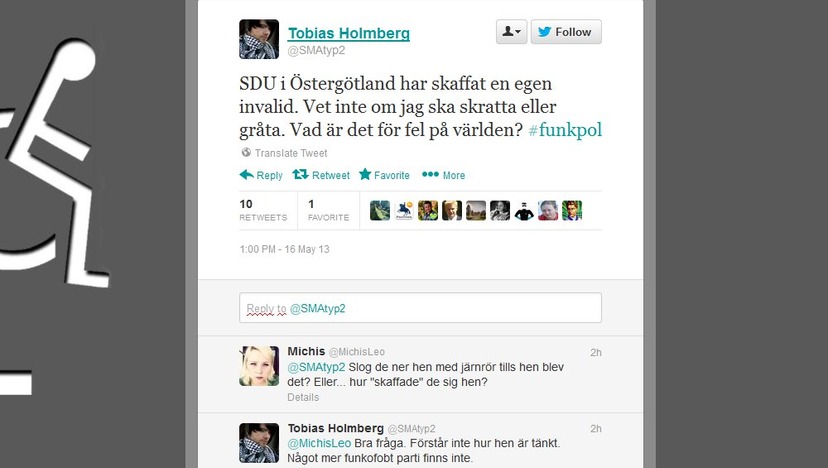Expand the More options ellipsis menu
The image size is (828, 468).
pos(444,175)
